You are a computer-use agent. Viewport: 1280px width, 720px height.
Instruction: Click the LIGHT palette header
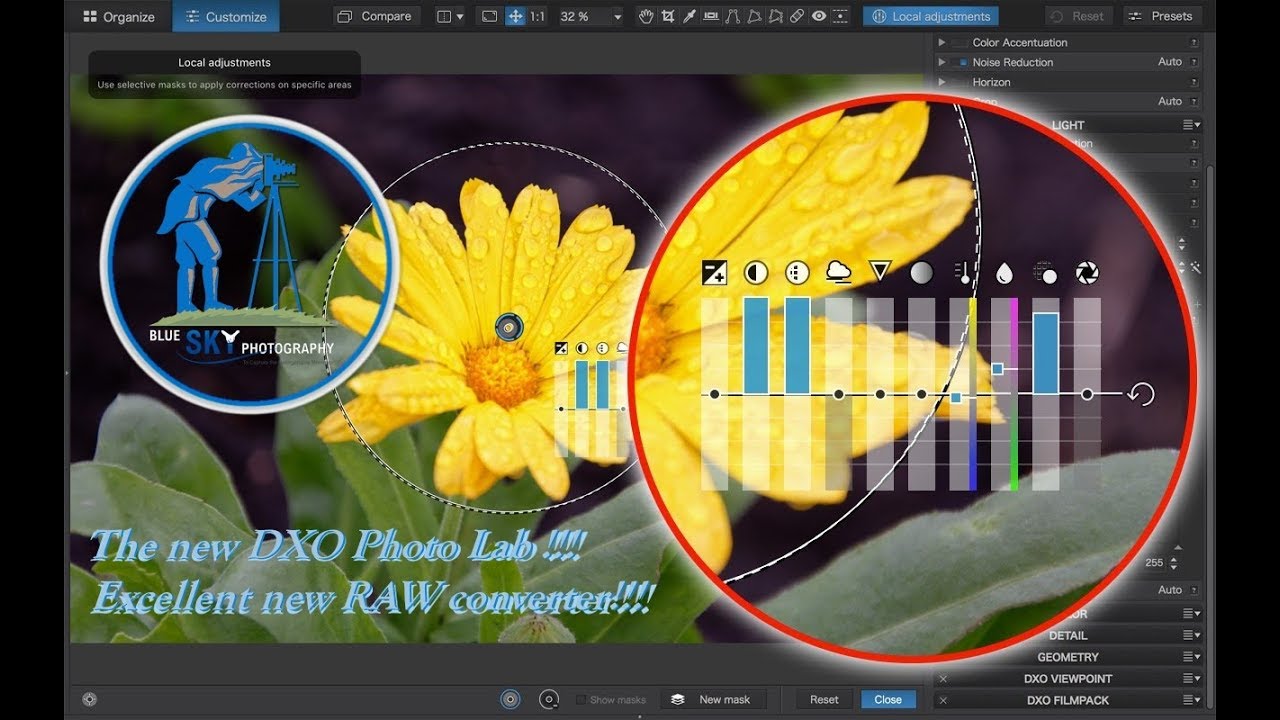click(1068, 125)
